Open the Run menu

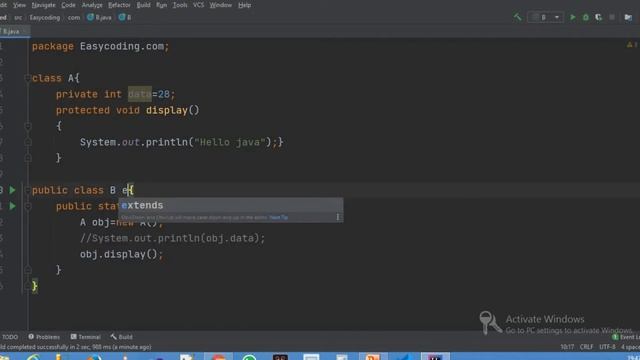click(162, 5)
